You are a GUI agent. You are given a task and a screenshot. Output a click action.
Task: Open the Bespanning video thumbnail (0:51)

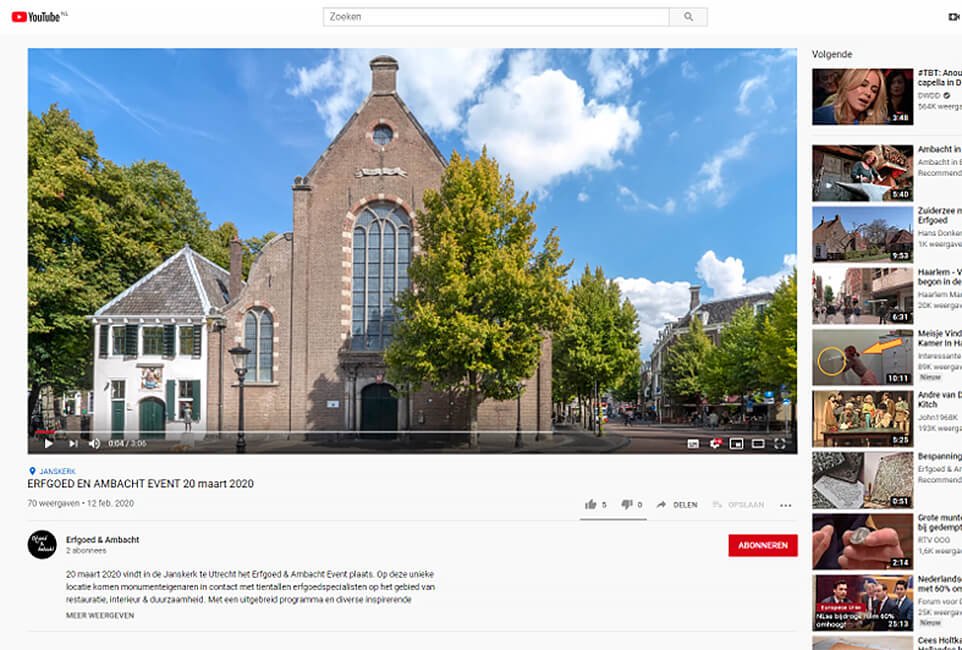click(862, 480)
